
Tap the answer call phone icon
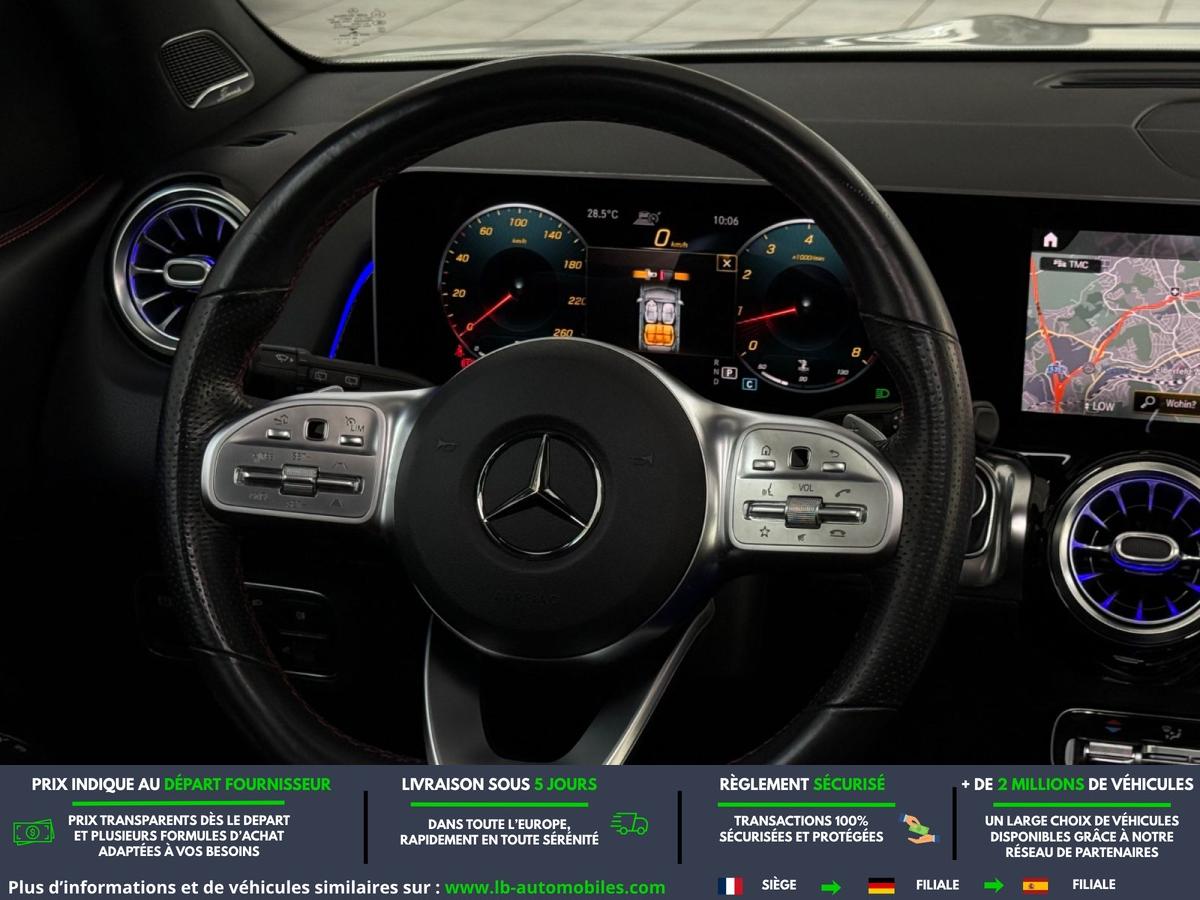[x=842, y=491]
